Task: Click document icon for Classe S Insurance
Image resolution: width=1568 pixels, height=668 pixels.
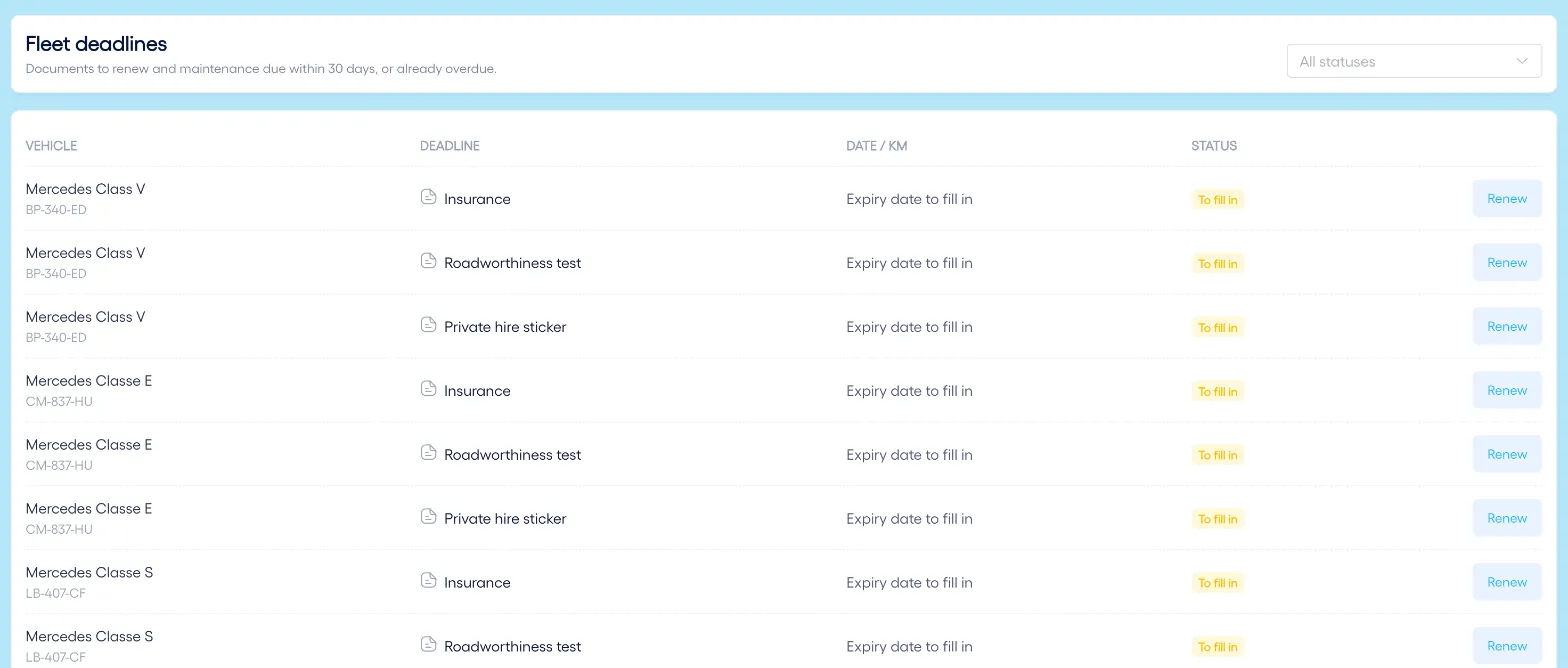Action: point(428,581)
